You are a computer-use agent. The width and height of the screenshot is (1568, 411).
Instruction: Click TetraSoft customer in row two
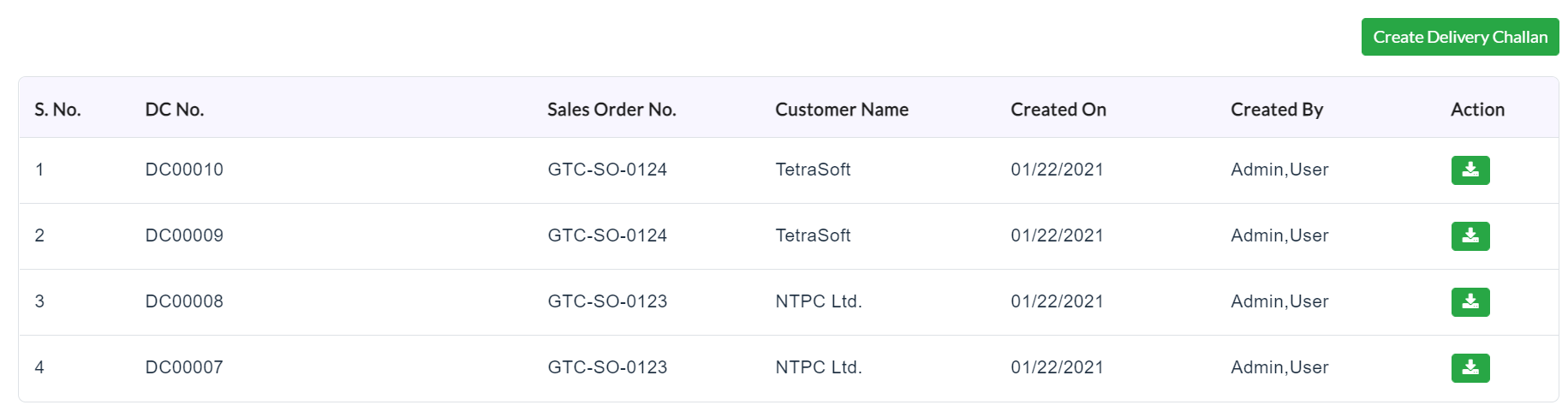(x=813, y=235)
